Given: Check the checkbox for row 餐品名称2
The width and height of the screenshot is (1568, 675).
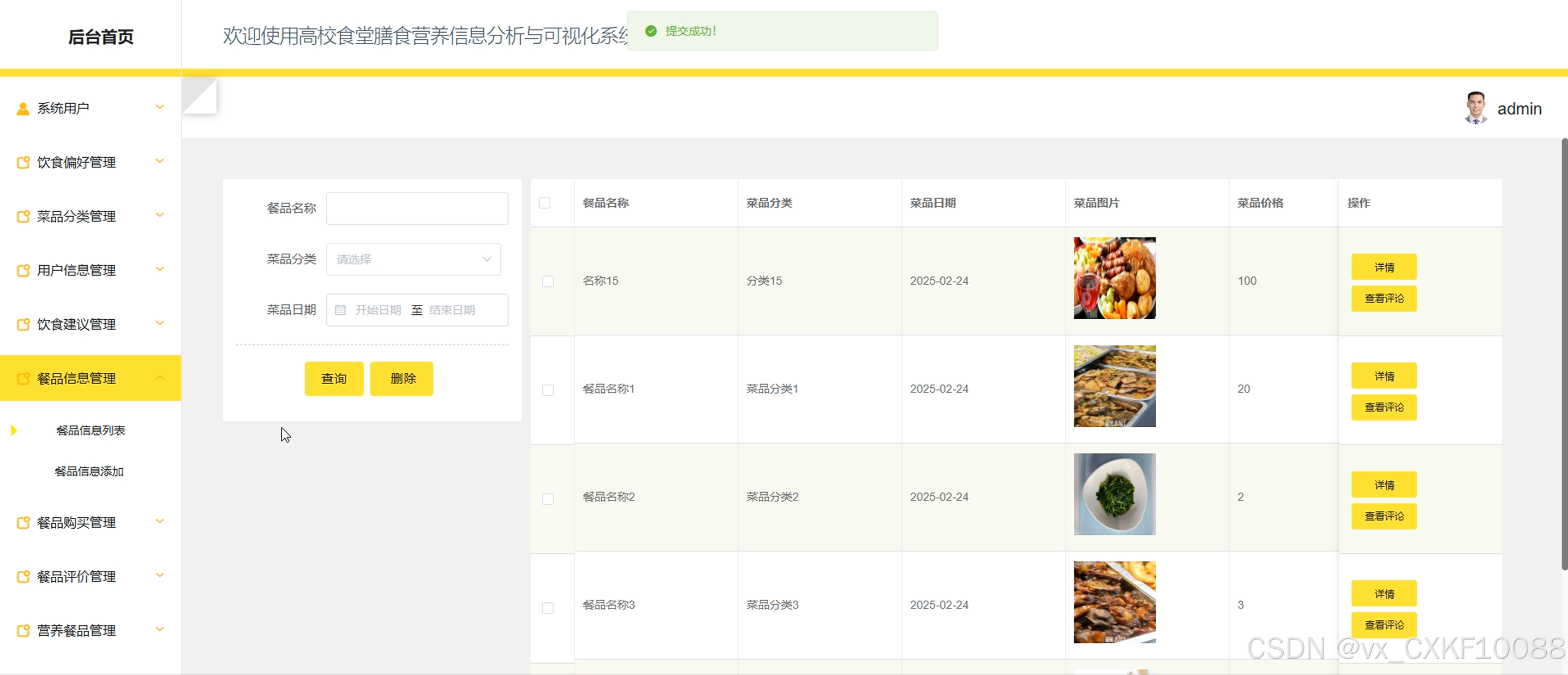Looking at the screenshot, I should [x=548, y=499].
